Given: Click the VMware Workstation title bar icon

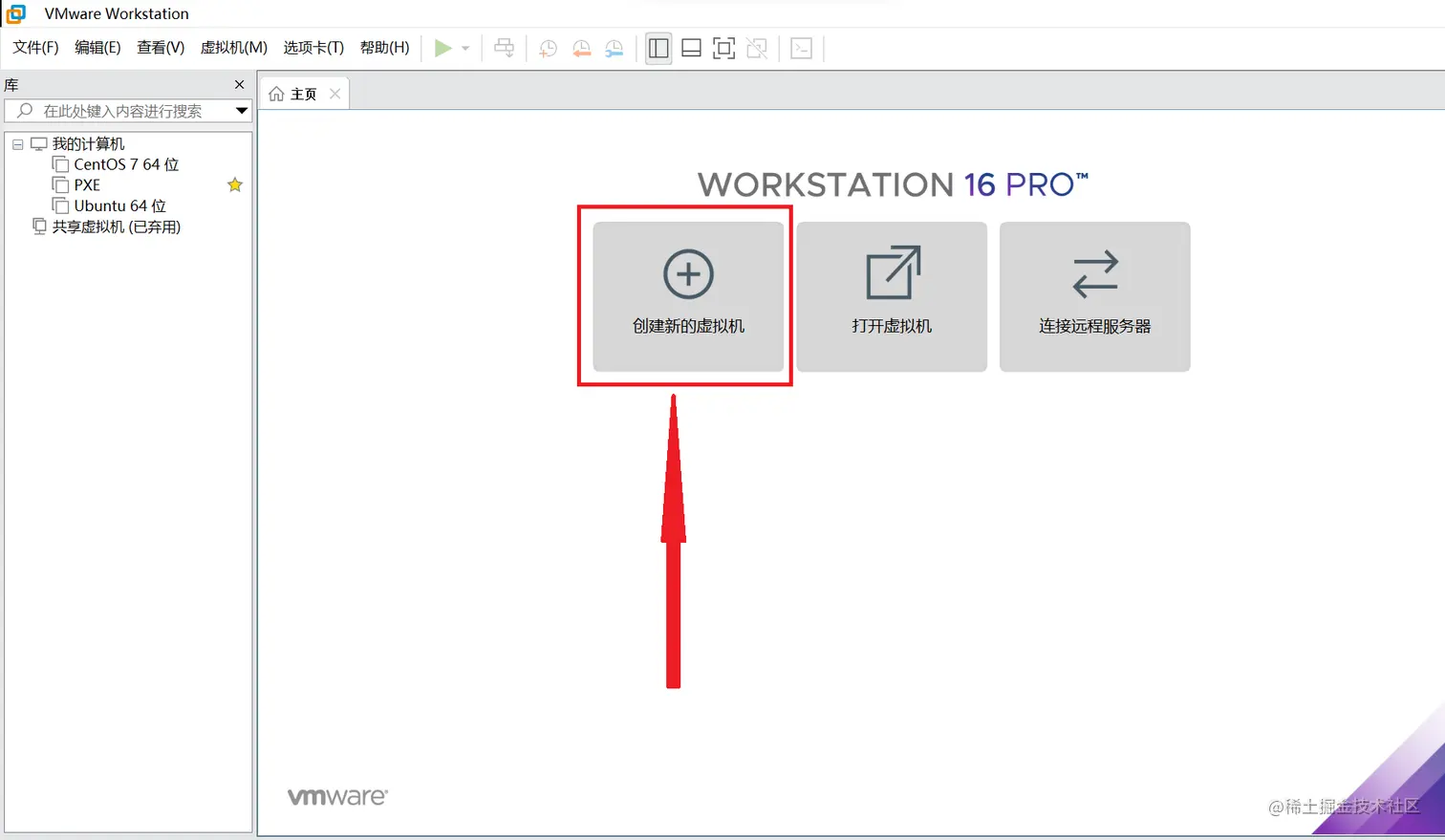Looking at the screenshot, I should coord(16,13).
